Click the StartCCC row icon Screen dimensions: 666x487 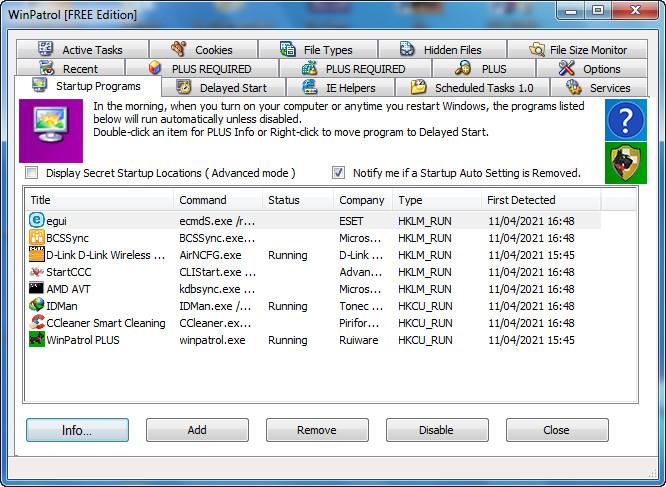[37, 271]
